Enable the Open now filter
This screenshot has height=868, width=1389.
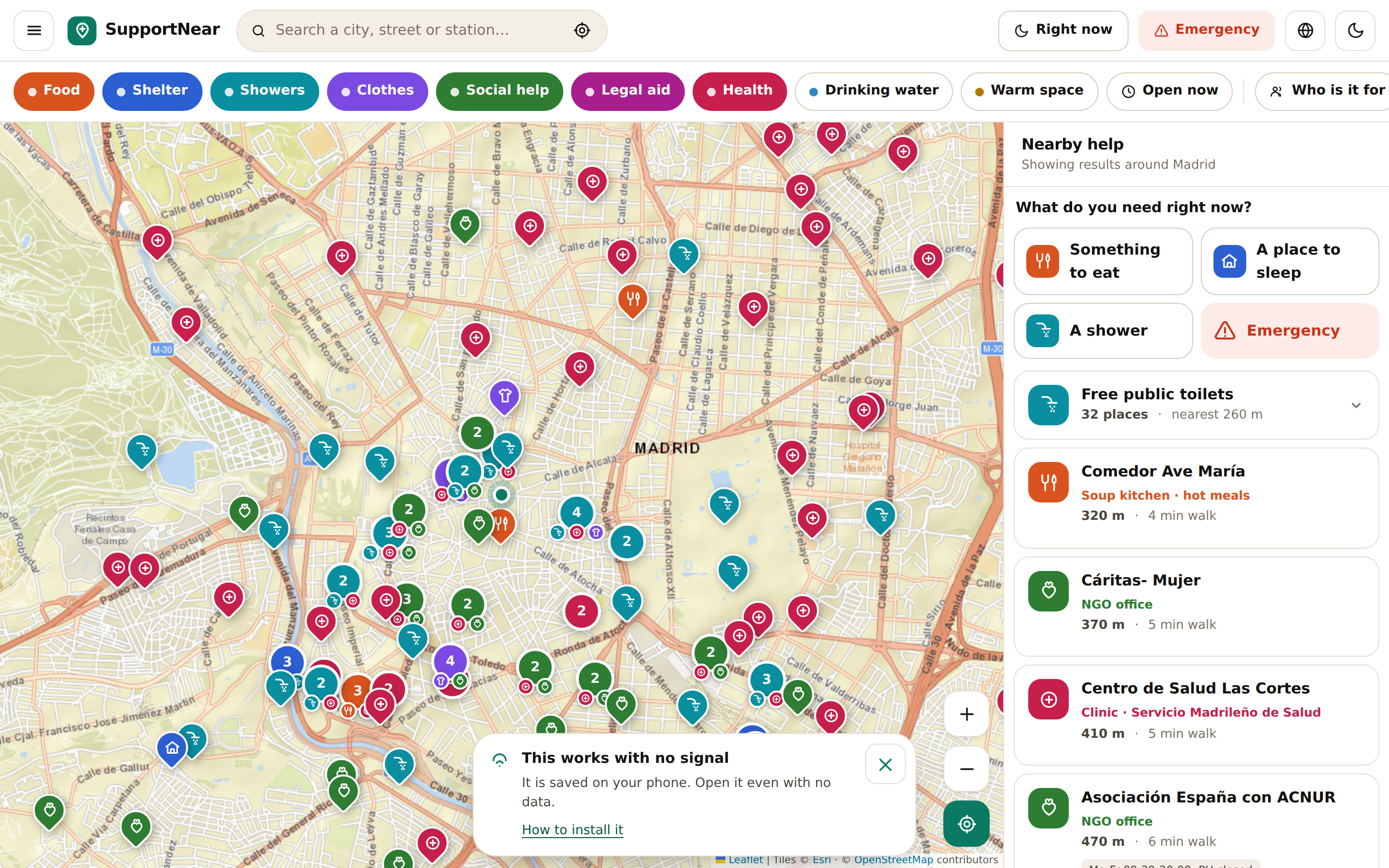pyautogui.click(x=1169, y=91)
